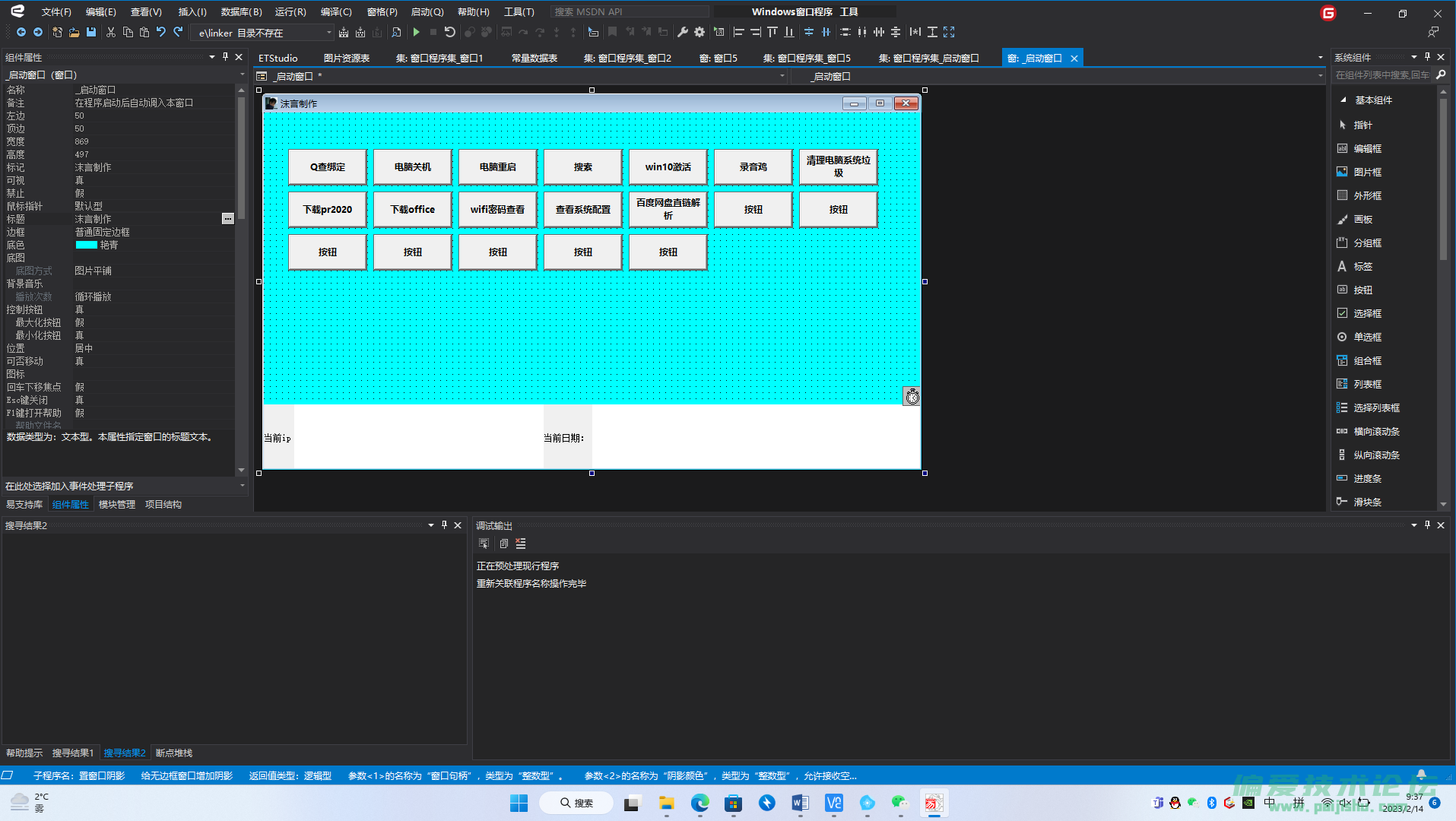The image size is (1456, 821).
Task: Open the right-side _启动窗口 editor dropdown
Action: click(x=1321, y=76)
